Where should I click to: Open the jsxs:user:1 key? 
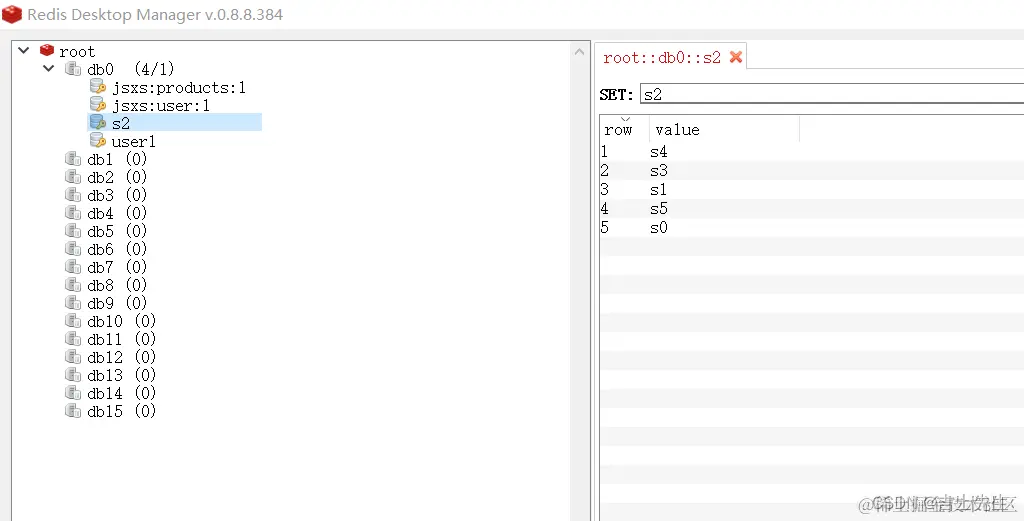pyautogui.click(x=161, y=105)
